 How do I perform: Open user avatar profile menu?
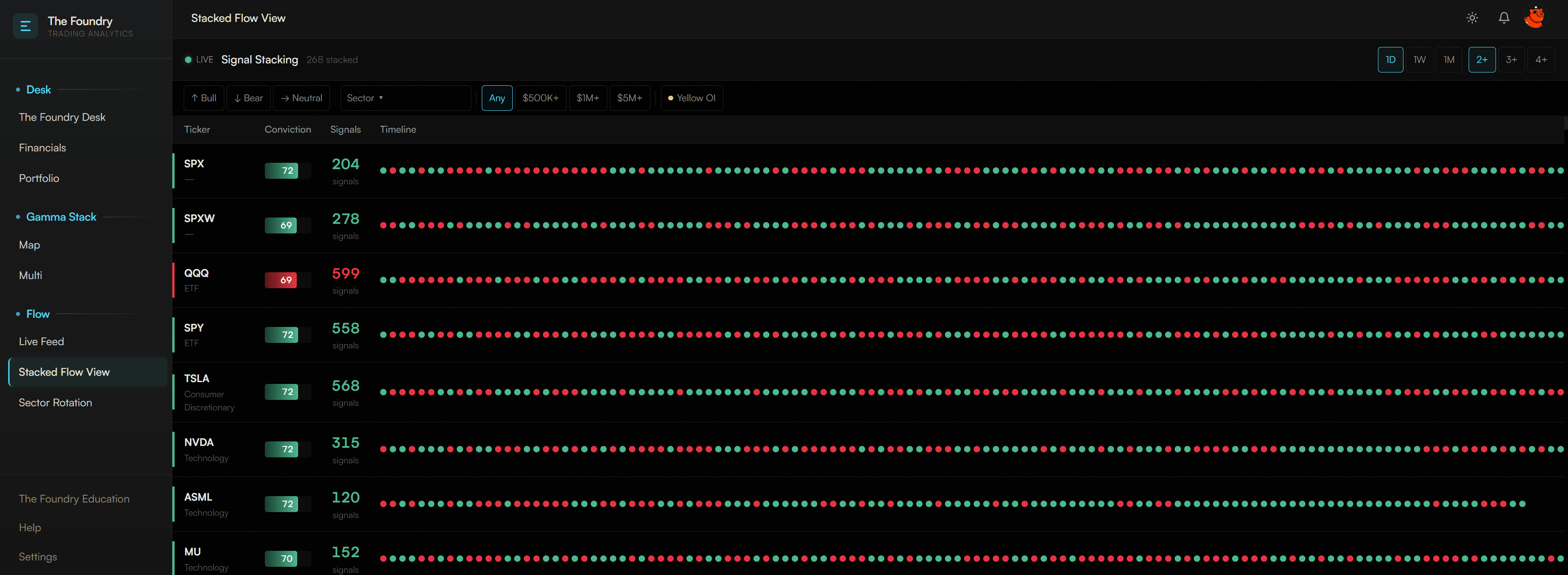pos(1535,18)
